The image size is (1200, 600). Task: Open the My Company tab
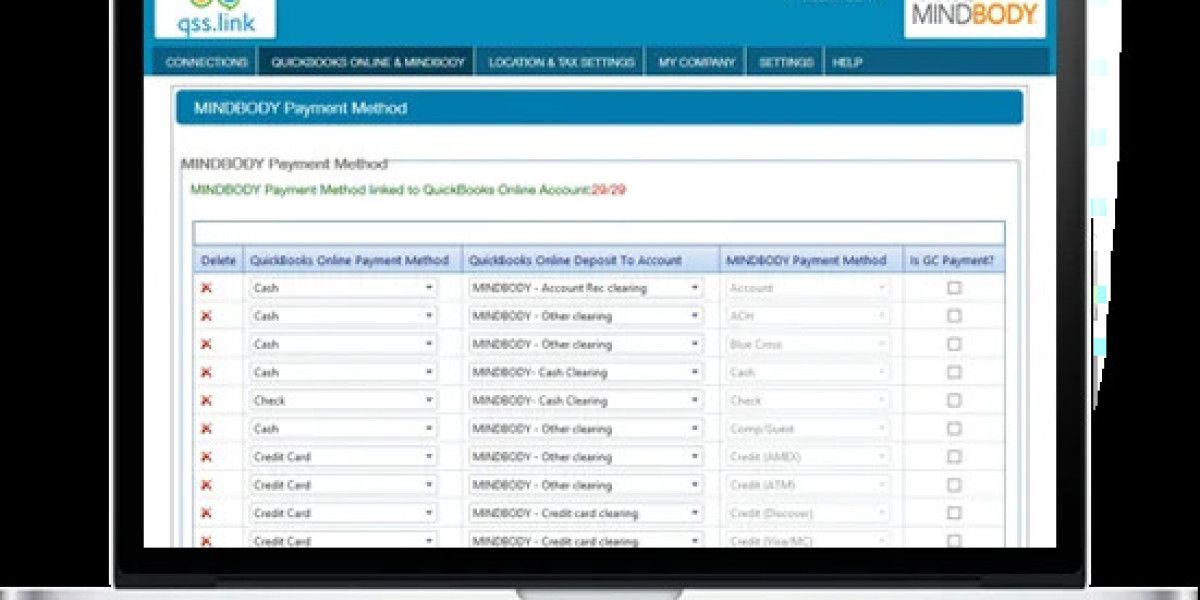coord(695,61)
